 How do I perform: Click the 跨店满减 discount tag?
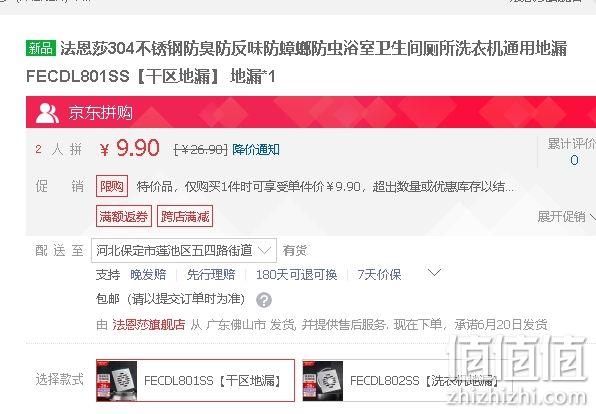[185, 216]
